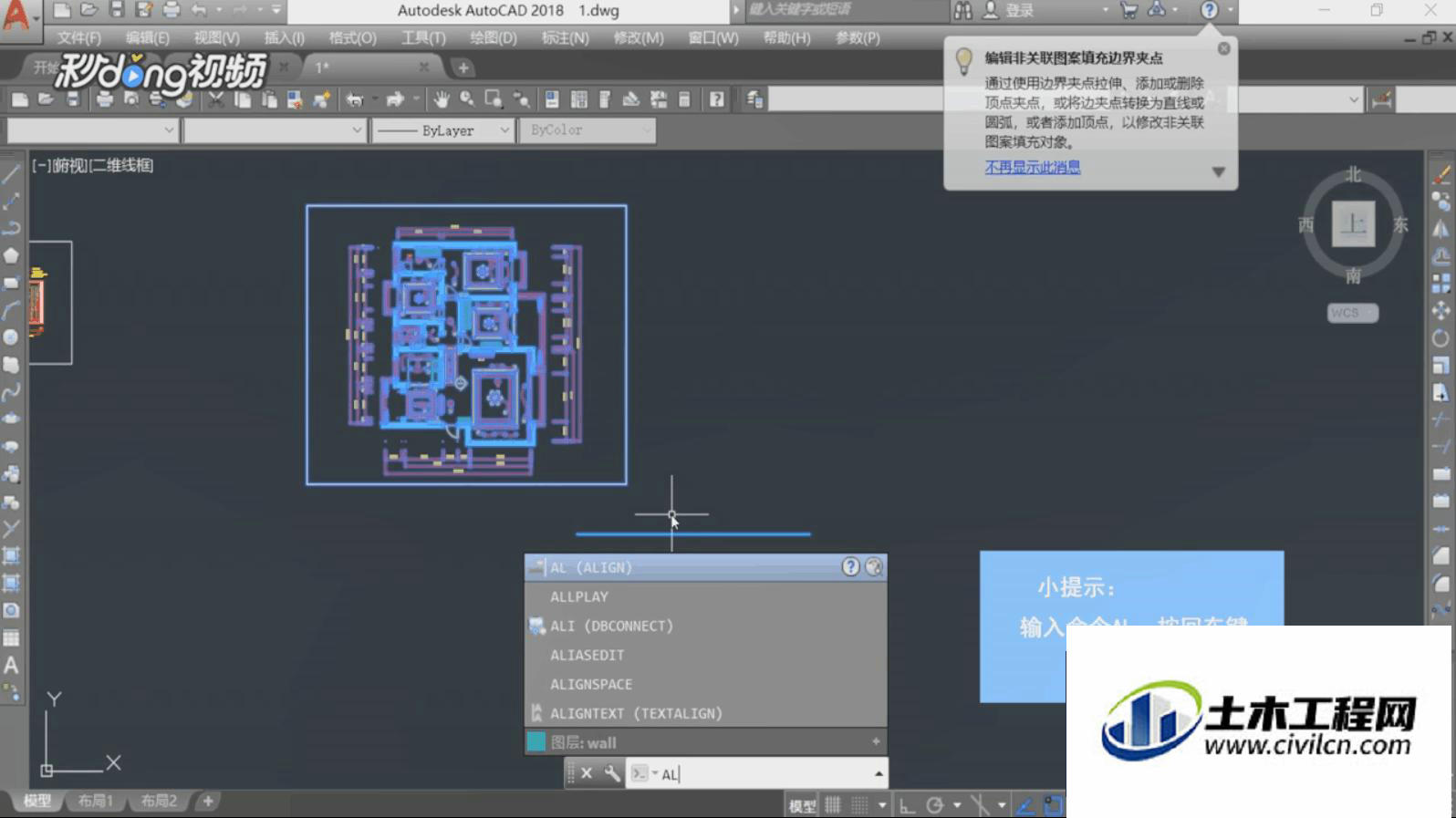Click the 上 face of the ViewCube
The image size is (1456, 818).
pyautogui.click(x=1353, y=224)
